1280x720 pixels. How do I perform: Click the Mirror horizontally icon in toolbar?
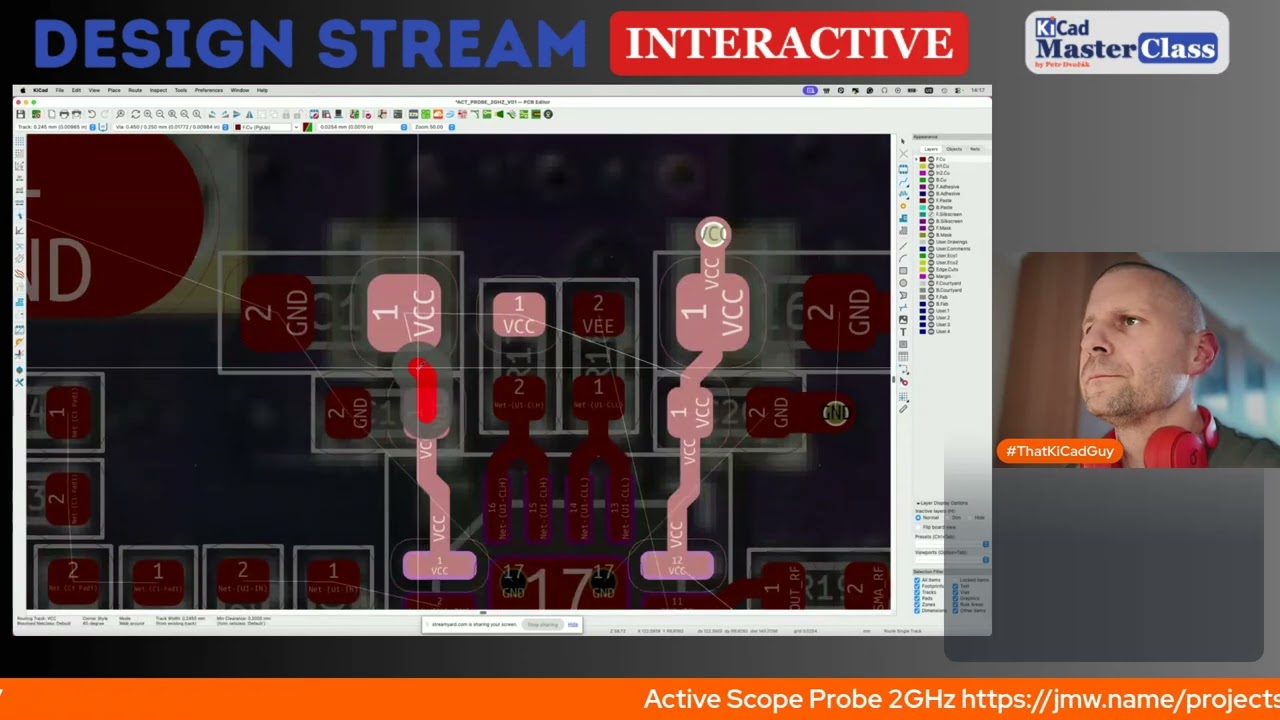click(x=249, y=114)
